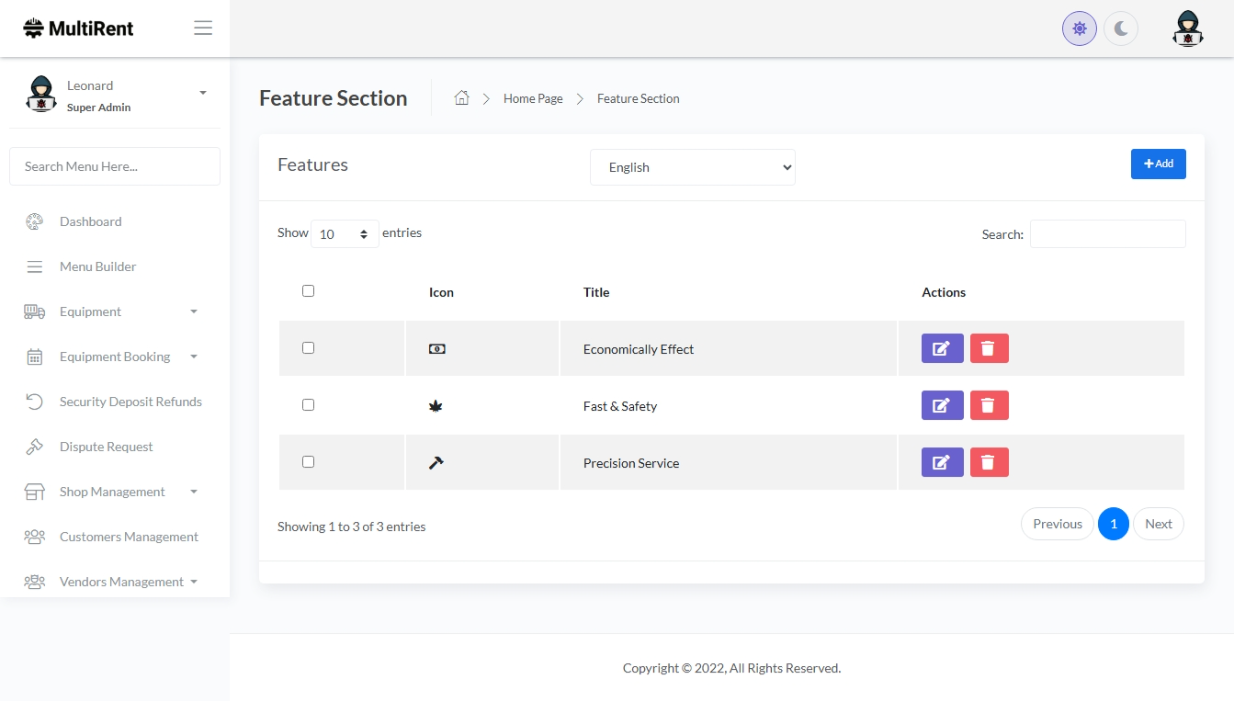The width and height of the screenshot is (1234, 701).
Task: Switch to light theme sun icon
Action: pos(1079,29)
